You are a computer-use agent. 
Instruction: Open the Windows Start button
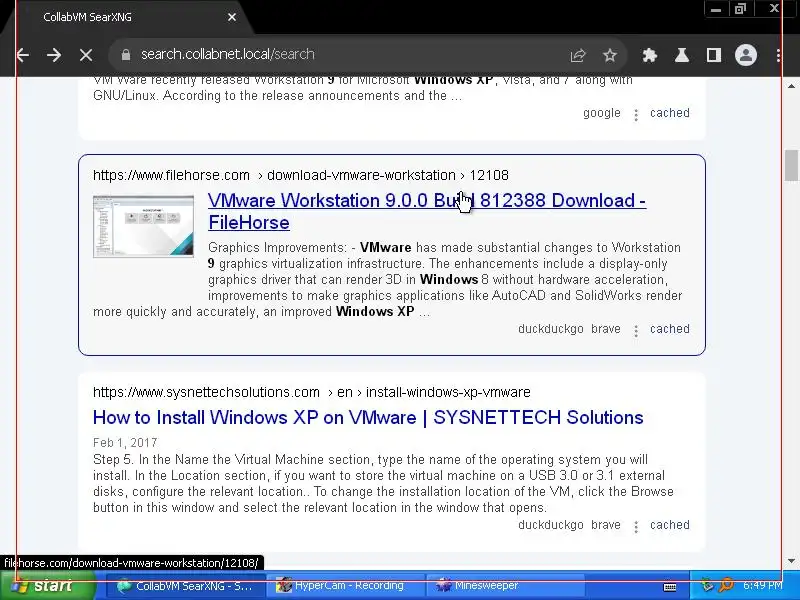[x=48, y=586]
